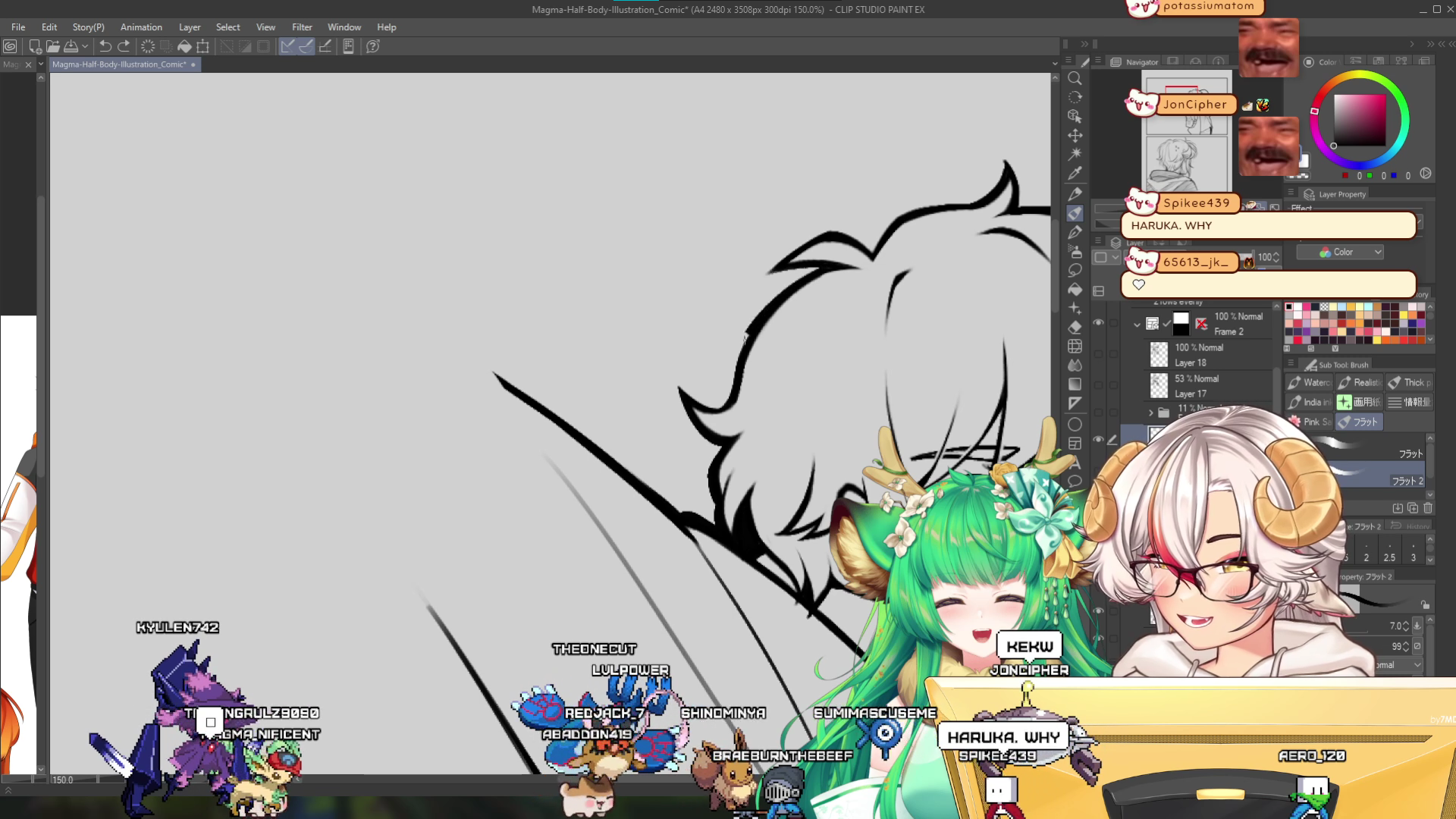1456x819 pixels.
Task: Collapse the Frame 2 folder
Action: coord(1137,325)
